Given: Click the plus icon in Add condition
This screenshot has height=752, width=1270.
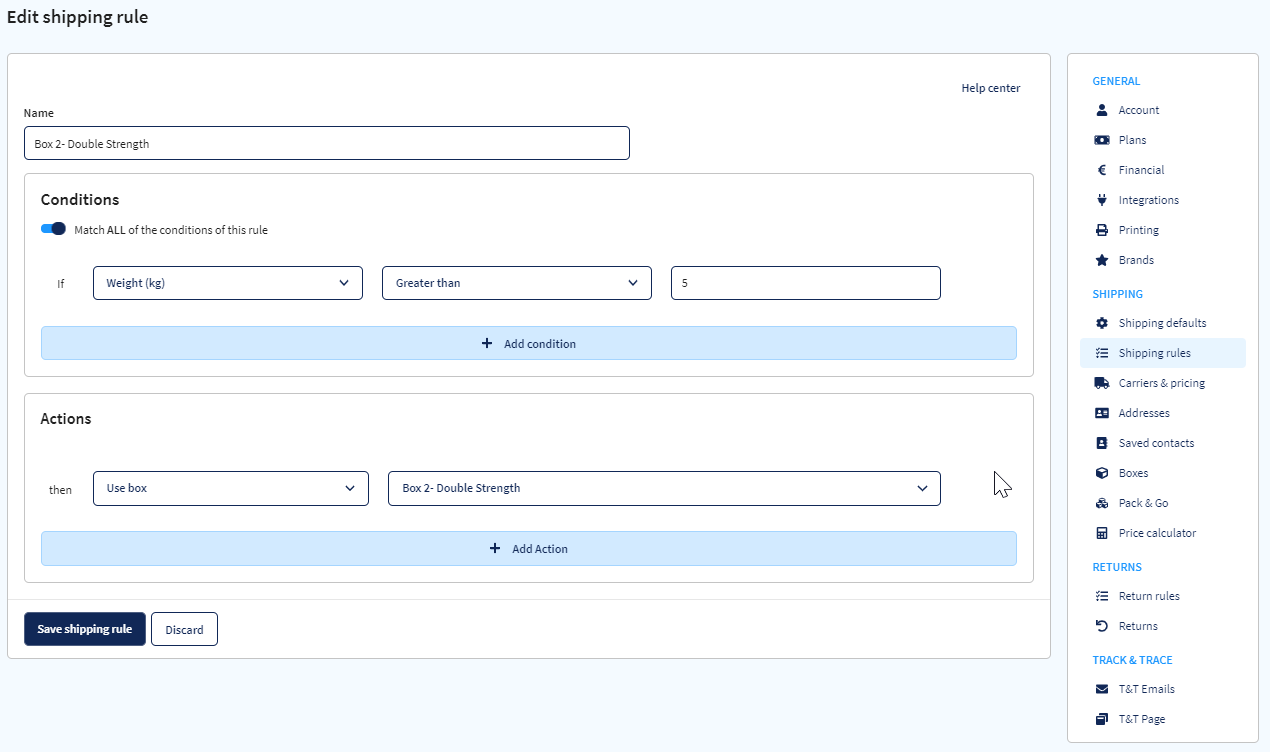Looking at the screenshot, I should click(x=487, y=343).
